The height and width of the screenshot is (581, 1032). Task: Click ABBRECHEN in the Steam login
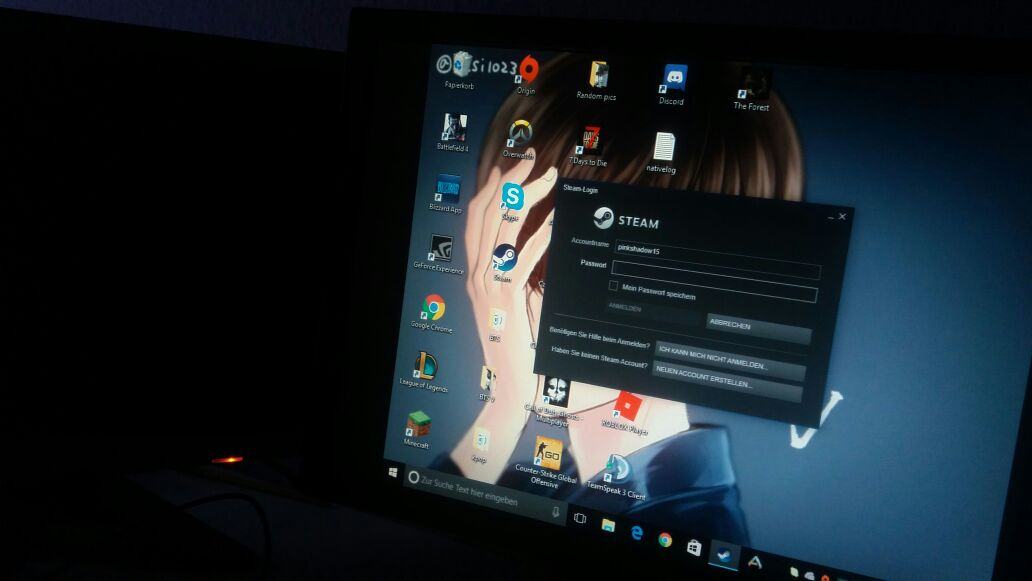(758, 327)
